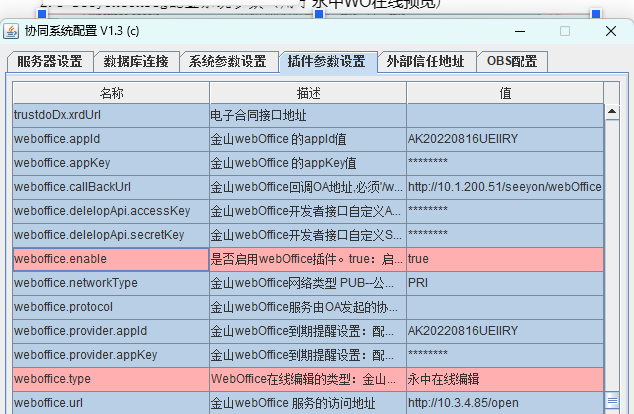Select the weboffice.appKey name cell
The height and width of the screenshot is (414, 634).
[x=111, y=163]
